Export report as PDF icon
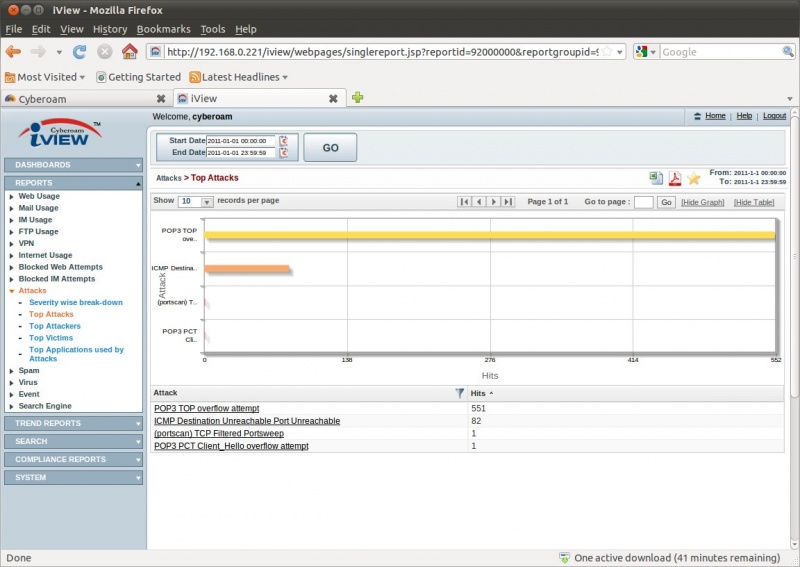 pyautogui.click(x=674, y=178)
